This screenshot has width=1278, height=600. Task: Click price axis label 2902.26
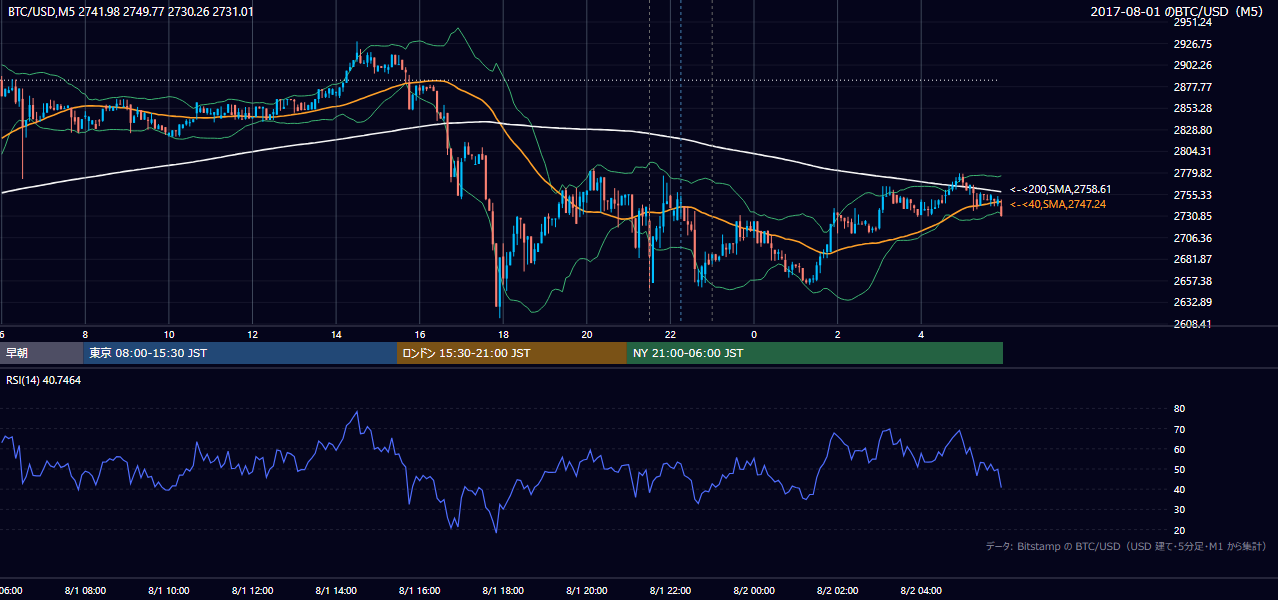(1192, 66)
